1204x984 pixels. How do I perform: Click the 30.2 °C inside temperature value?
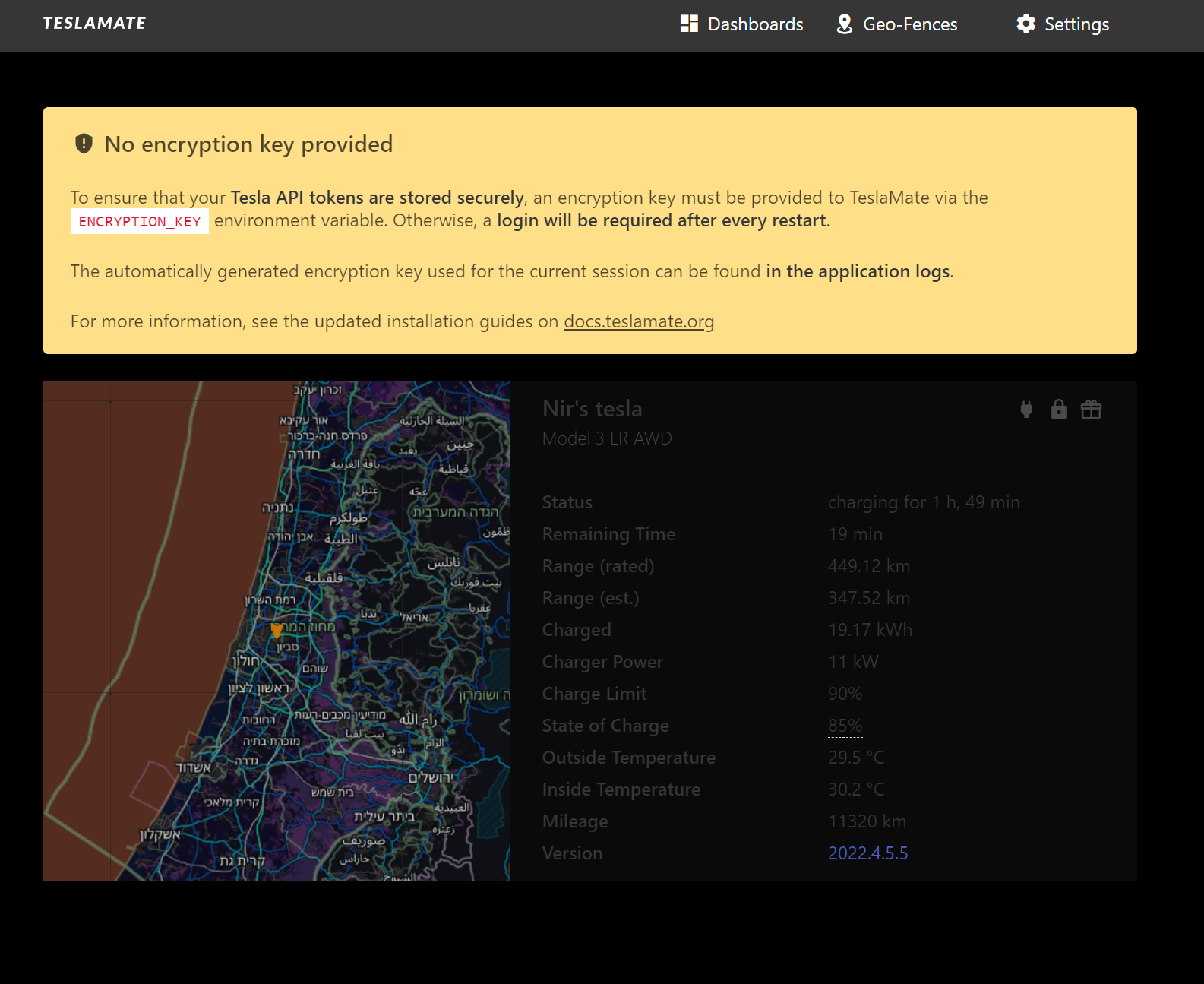coord(856,789)
